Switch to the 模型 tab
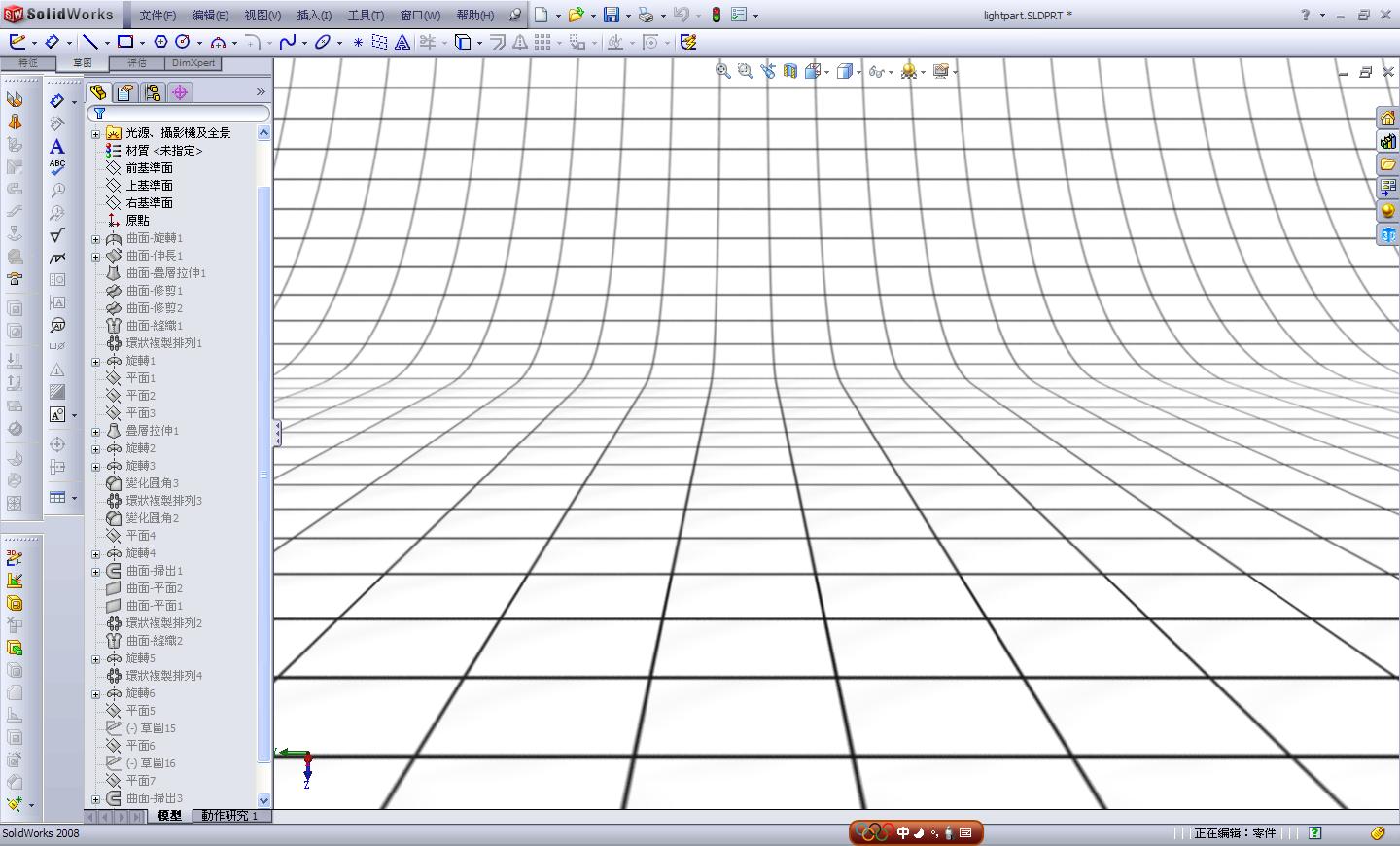Screen dimensions: 1400x846 click(169, 816)
